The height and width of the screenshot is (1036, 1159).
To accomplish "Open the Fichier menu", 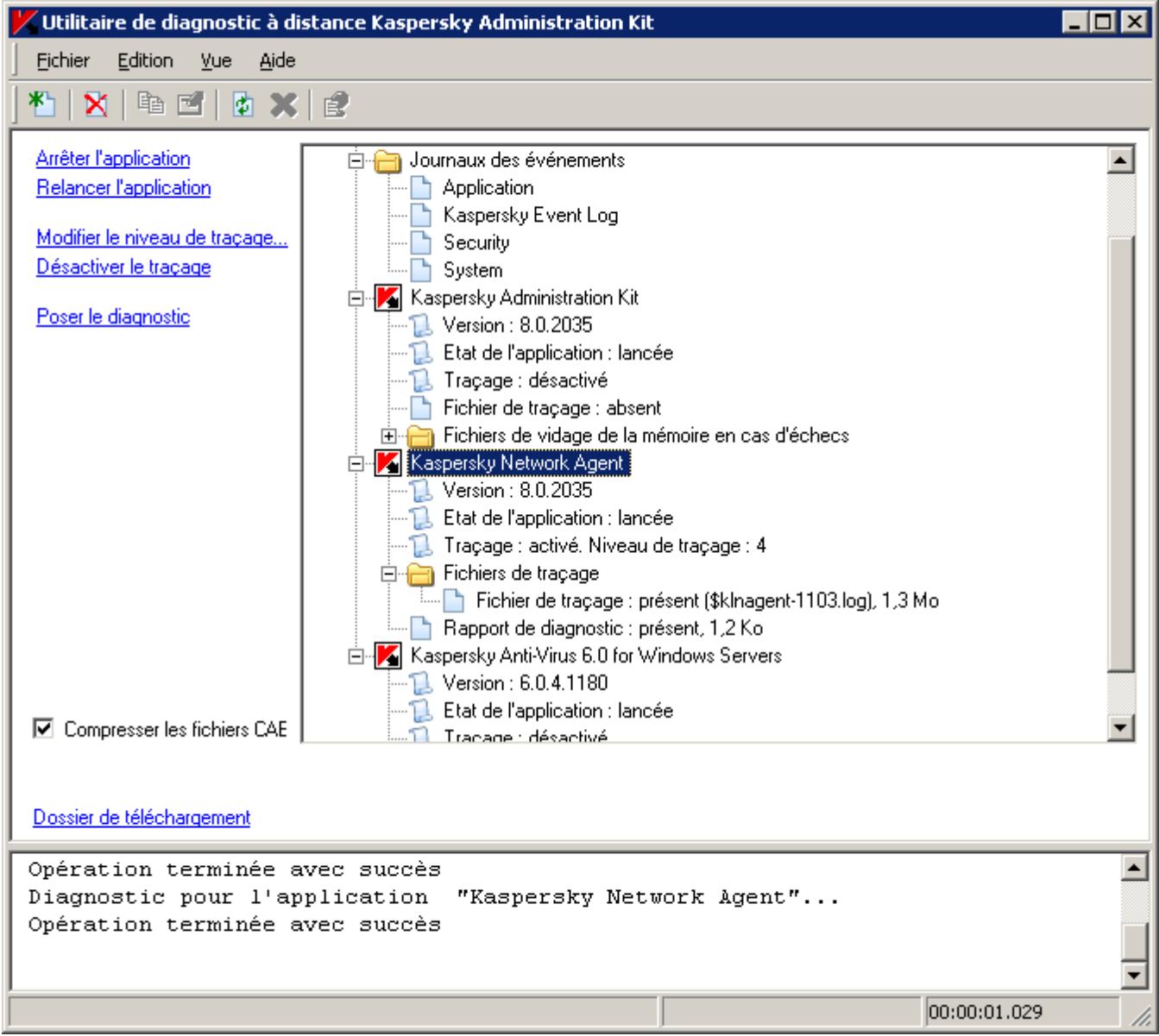I will pyautogui.click(x=63, y=60).
